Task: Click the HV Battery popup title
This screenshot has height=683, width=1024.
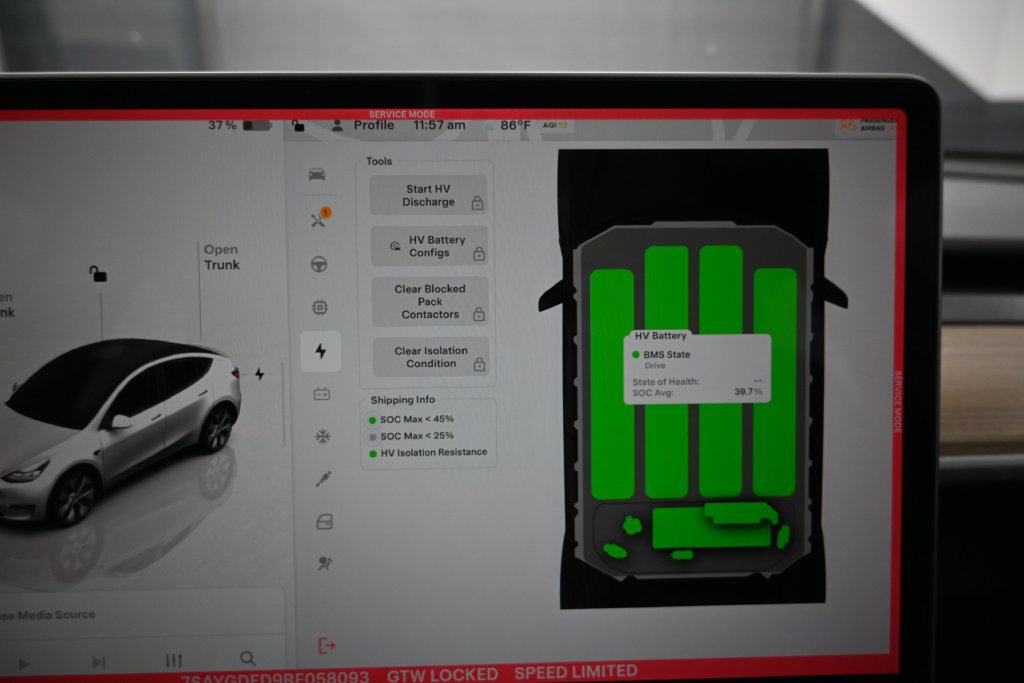Action: coord(660,336)
